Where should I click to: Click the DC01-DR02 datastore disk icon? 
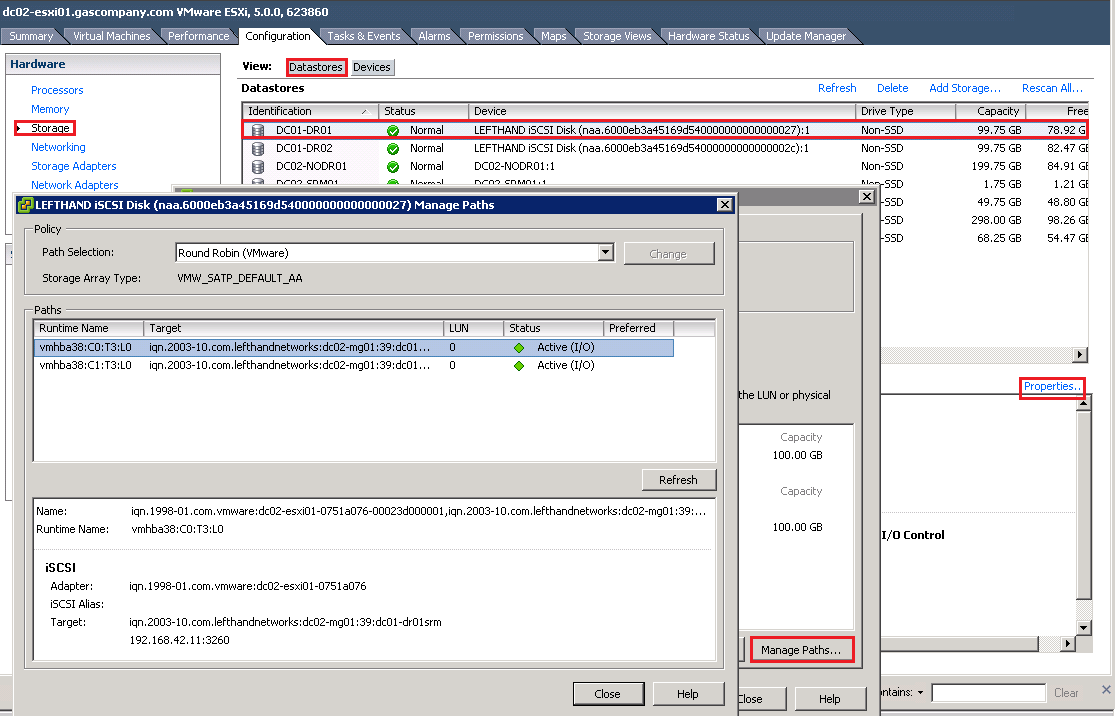click(257, 148)
